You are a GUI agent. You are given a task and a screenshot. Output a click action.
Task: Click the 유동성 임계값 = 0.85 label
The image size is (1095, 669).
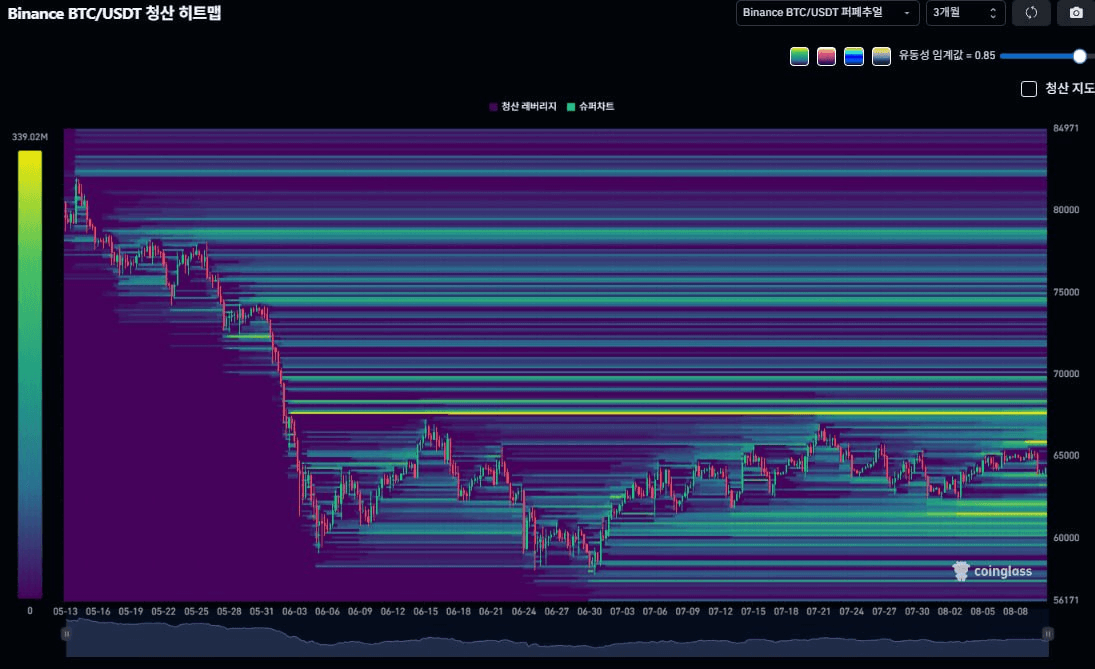[x=946, y=55]
